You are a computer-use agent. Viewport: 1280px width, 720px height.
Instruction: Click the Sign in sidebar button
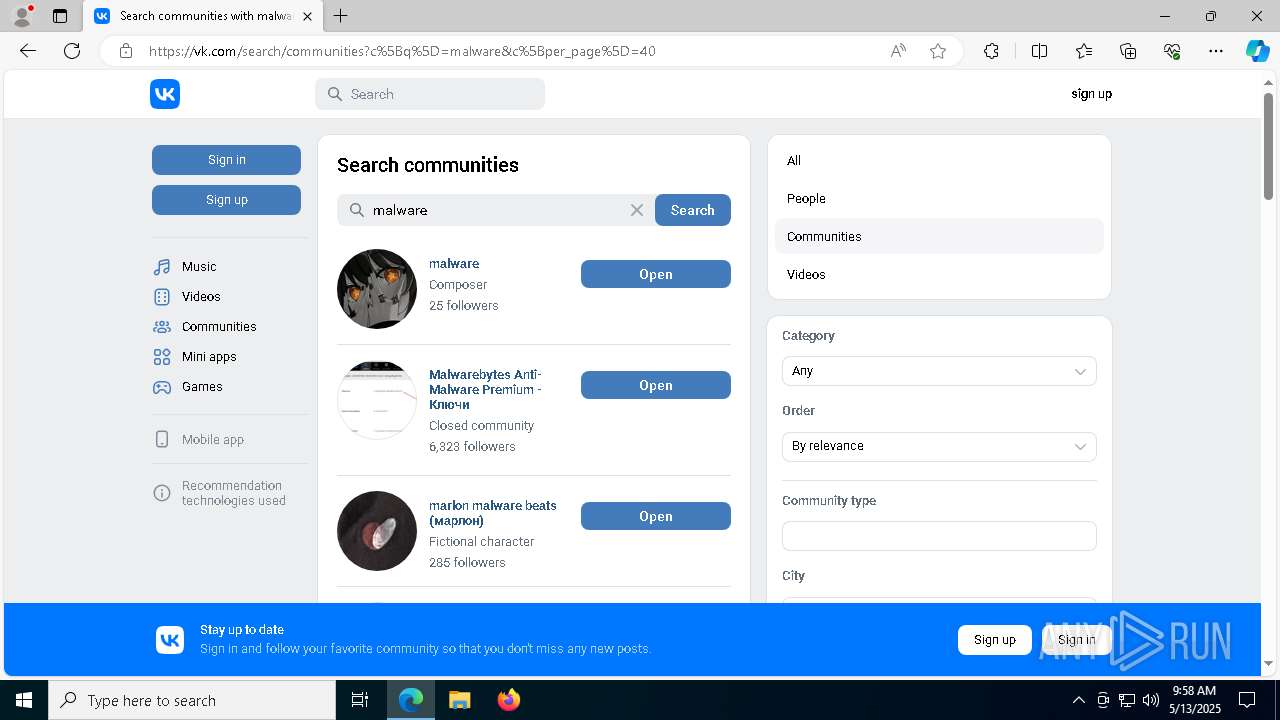[x=226, y=160]
